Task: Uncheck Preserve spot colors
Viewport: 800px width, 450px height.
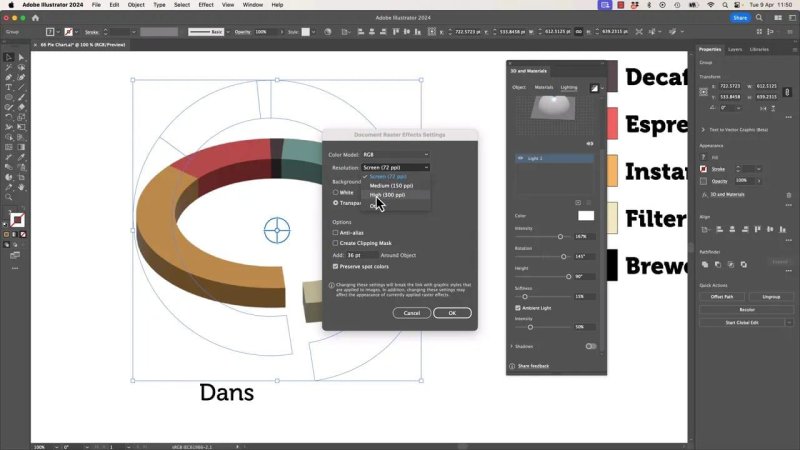Action: [335, 266]
